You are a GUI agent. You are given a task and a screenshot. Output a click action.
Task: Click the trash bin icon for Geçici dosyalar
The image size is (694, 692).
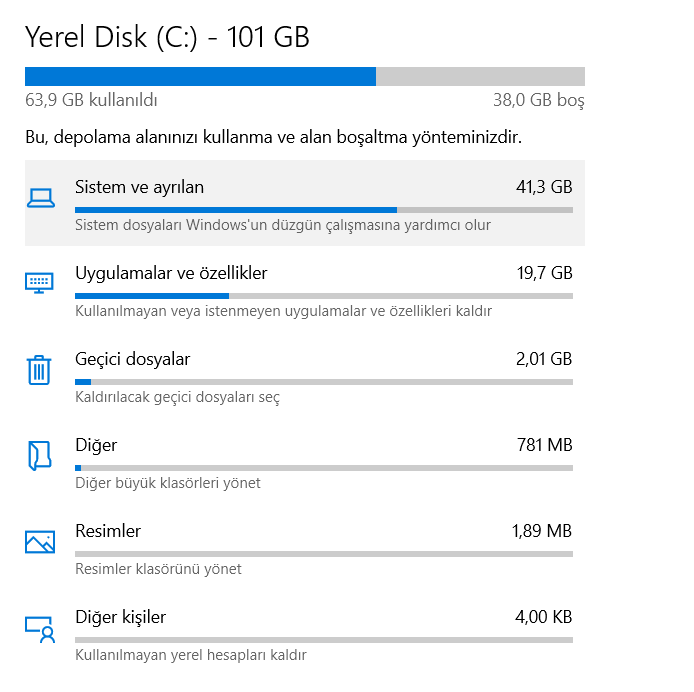[x=39, y=370]
